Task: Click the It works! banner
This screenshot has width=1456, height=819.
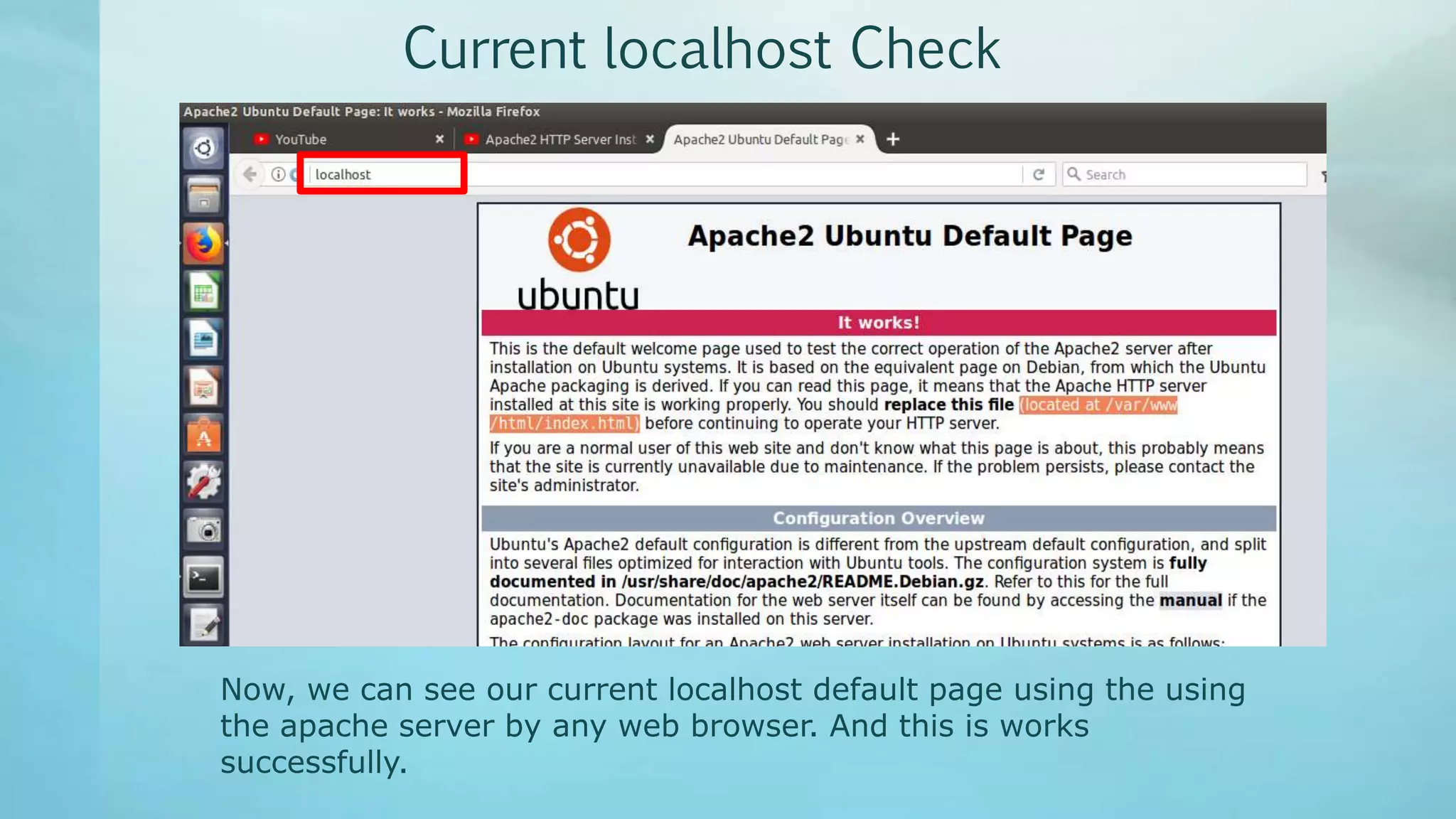Action: click(879, 323)
